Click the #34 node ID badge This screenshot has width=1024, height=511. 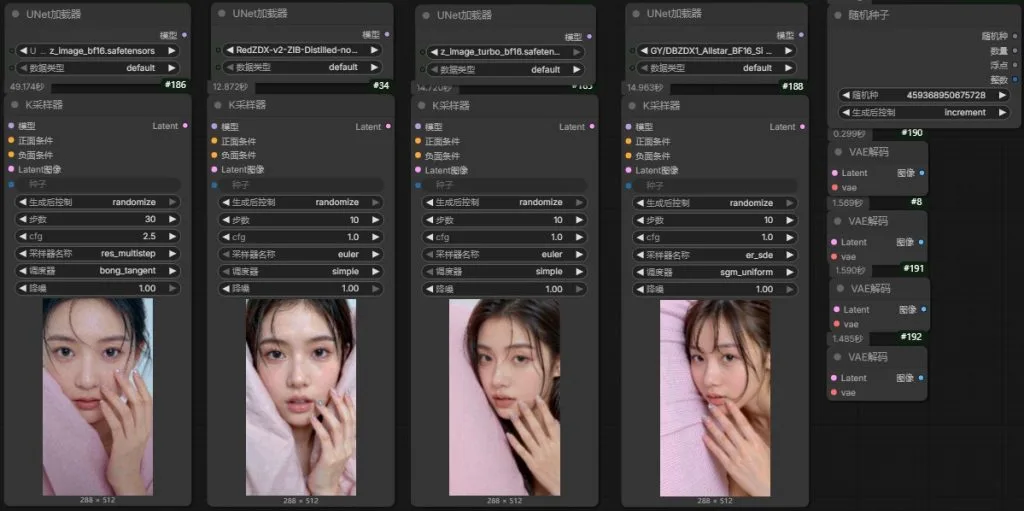[x=381, y=85]
